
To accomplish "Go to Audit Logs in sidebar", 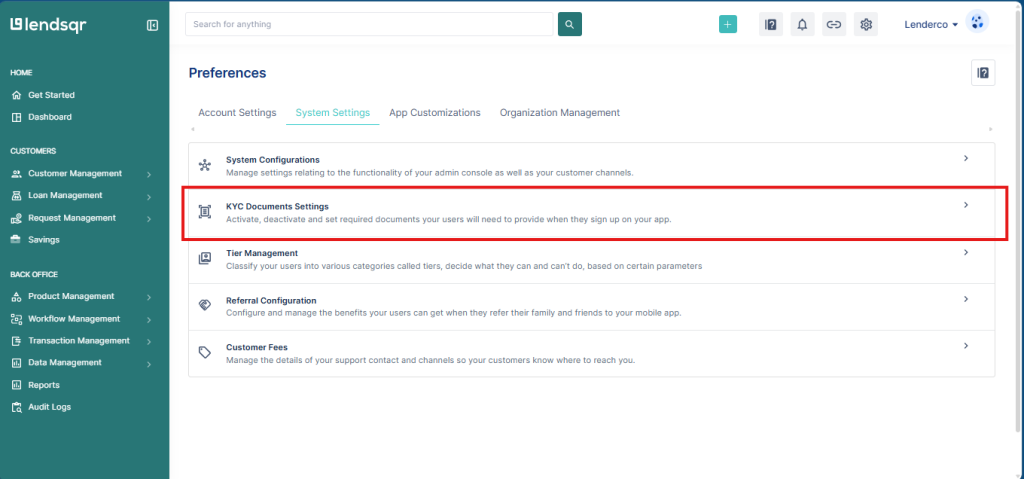I will pyautogui.click(x=49, y=407).
